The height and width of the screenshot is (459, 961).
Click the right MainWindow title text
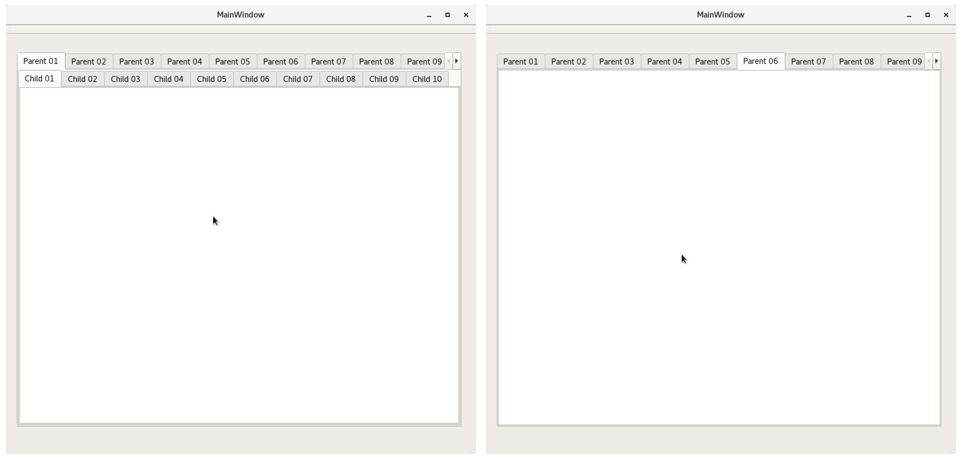[720, 15]
